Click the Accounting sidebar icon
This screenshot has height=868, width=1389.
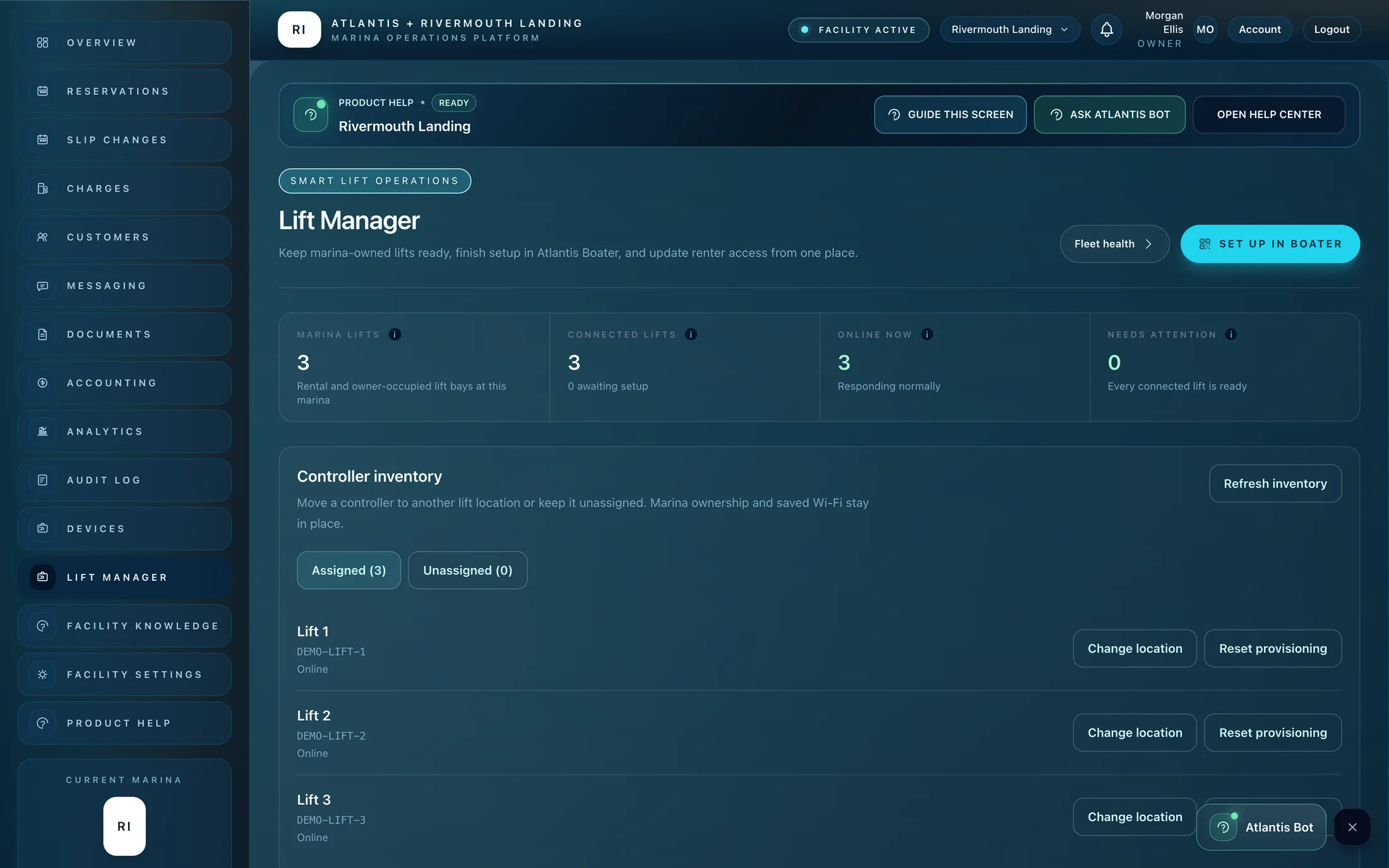(x=42, y=383)
